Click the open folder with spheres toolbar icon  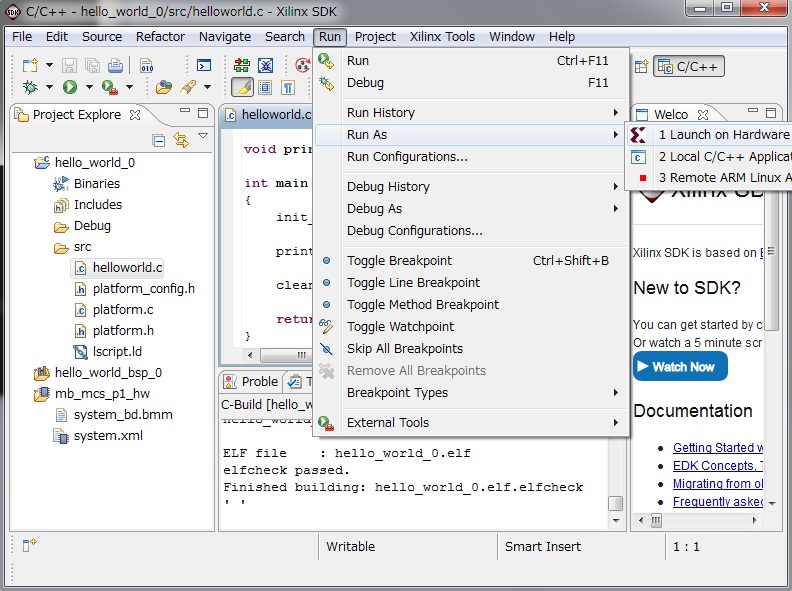pyautogui.click(x=163, y=87)
